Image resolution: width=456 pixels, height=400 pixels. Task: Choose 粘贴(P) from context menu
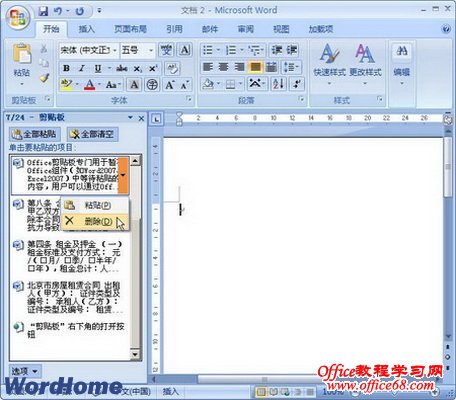click(x=95, y=205)
